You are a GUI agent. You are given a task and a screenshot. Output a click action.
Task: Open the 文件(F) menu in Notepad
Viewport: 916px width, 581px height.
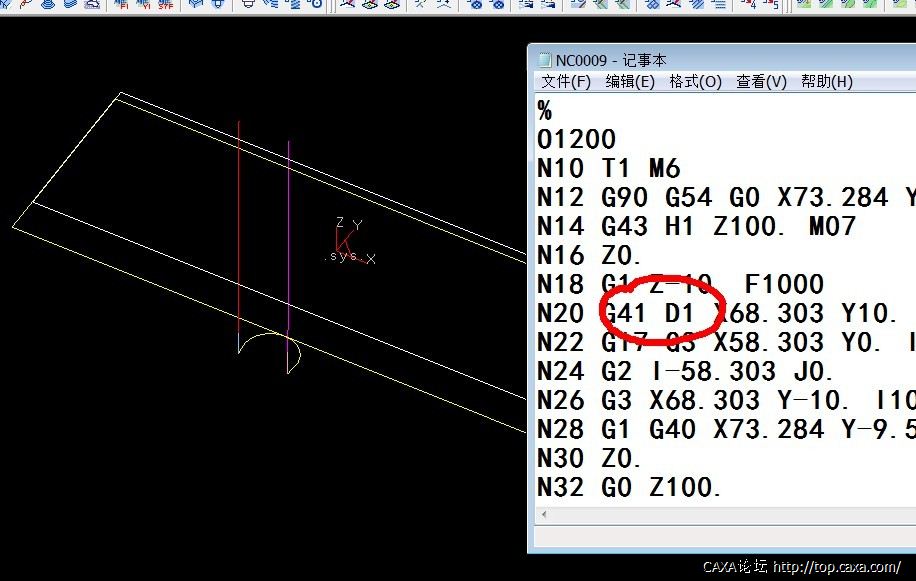point(565,82)
